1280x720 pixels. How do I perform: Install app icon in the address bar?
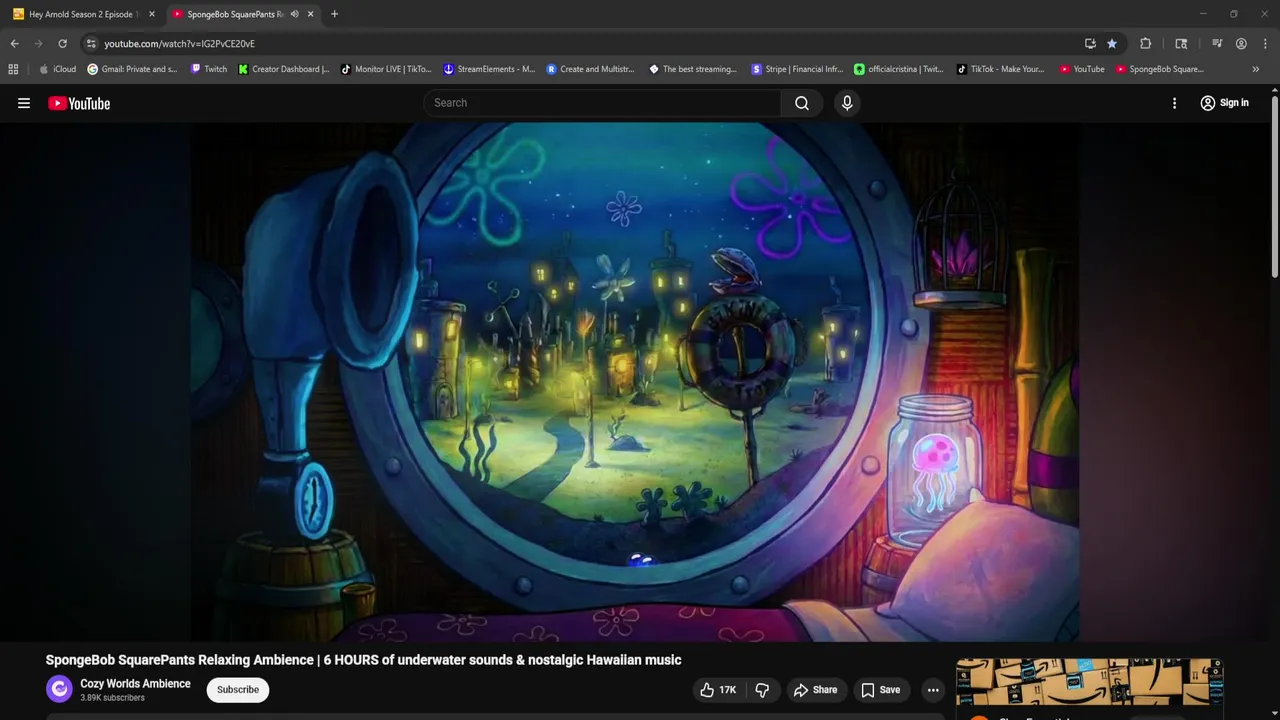[1090, 44]
